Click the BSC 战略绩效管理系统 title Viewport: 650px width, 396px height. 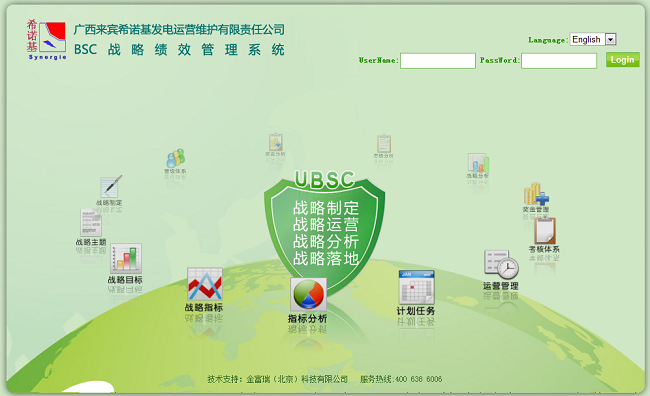[179, 50]
